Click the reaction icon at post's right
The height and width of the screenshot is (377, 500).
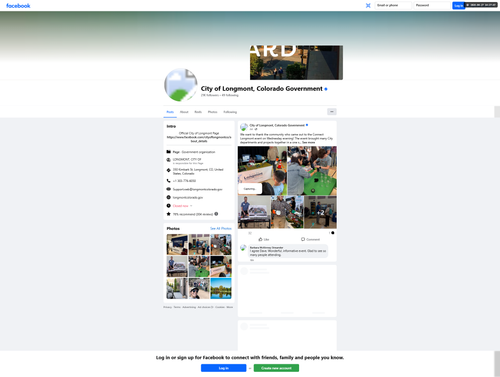[x=332, y=233]
